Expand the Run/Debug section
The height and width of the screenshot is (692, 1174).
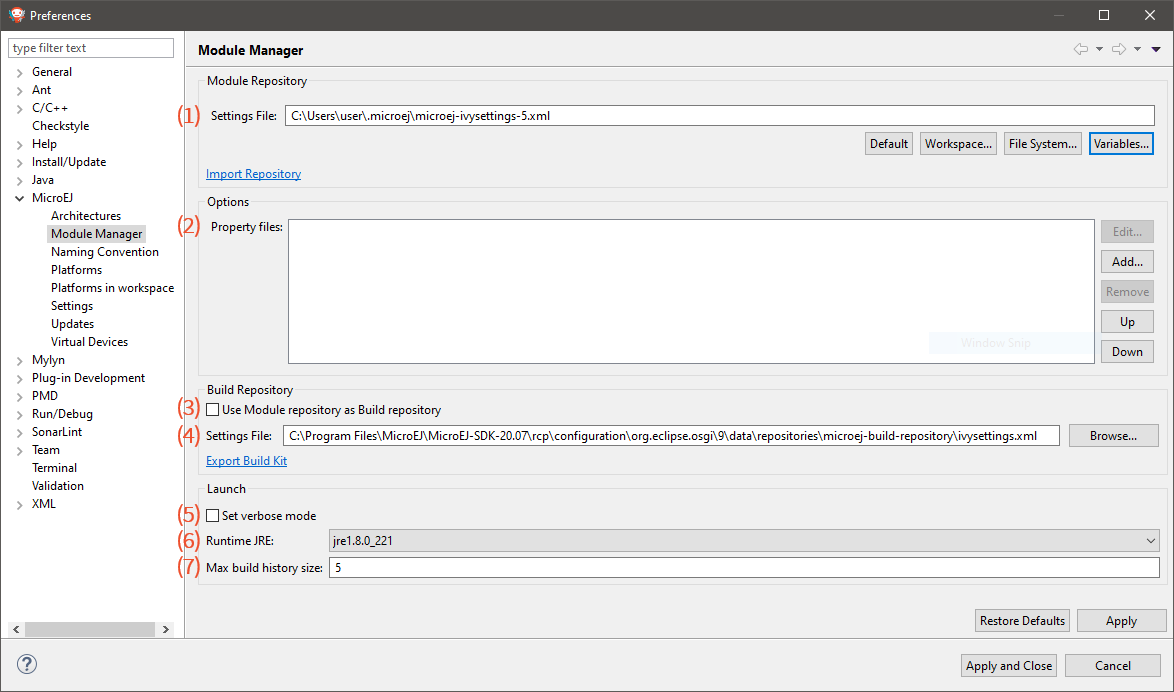[x=21, y=413]
